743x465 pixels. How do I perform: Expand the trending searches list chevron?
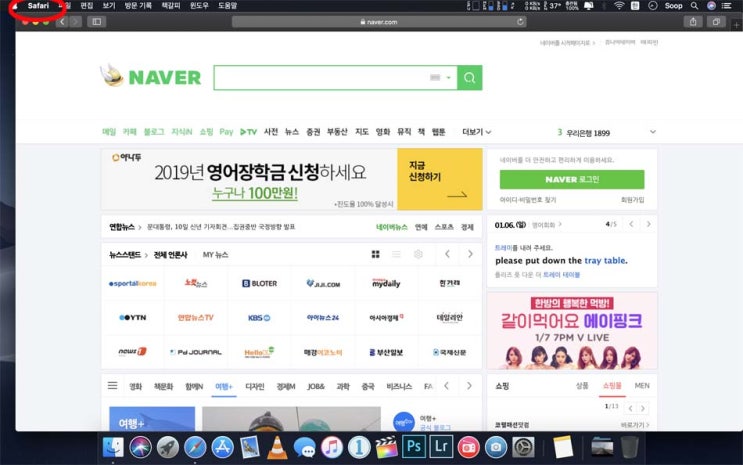point(652,132)
